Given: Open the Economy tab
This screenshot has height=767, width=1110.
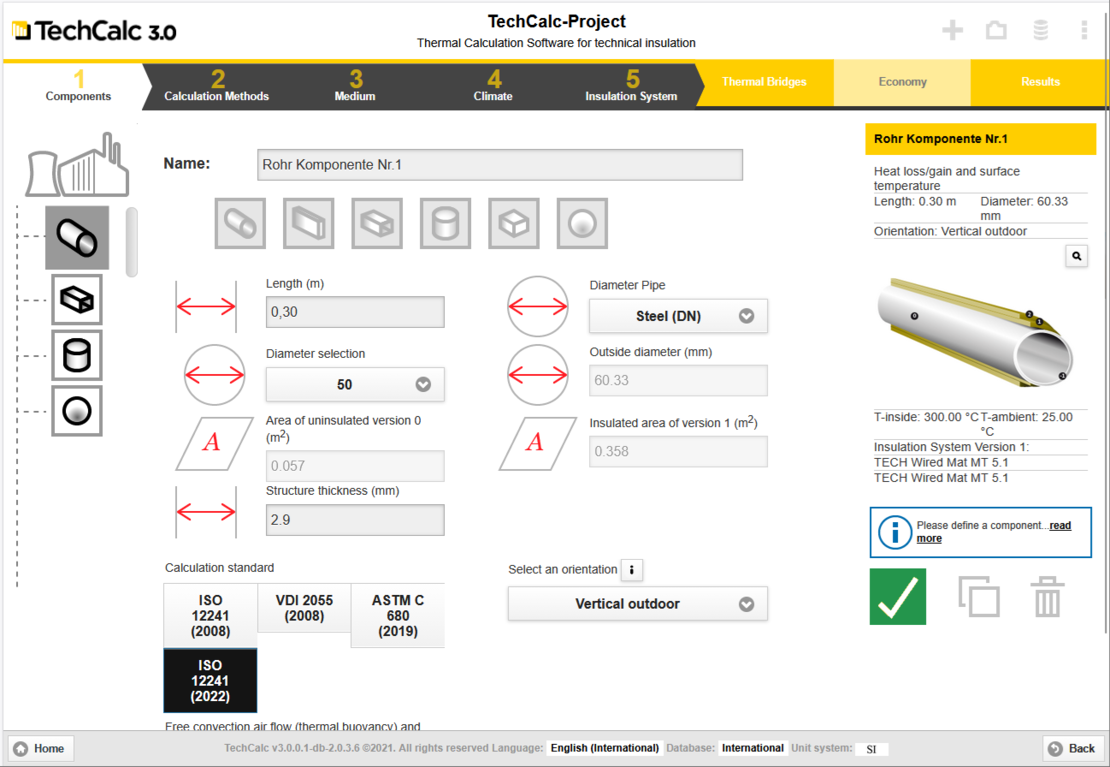Looking at the screenshot, I should (x=902, y=82).
